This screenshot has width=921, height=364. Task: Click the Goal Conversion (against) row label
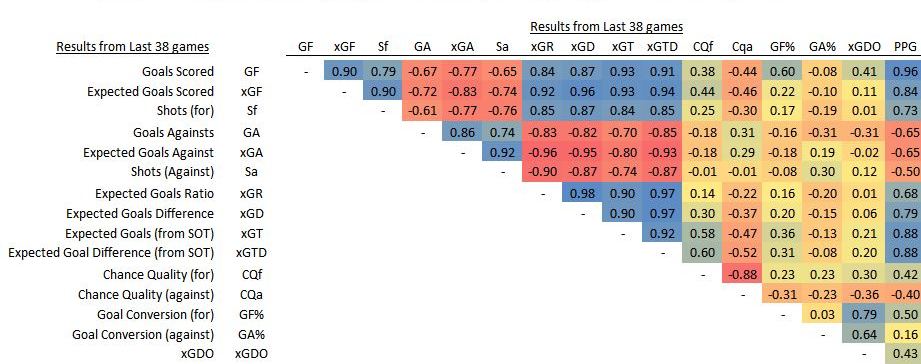(143, 335)
